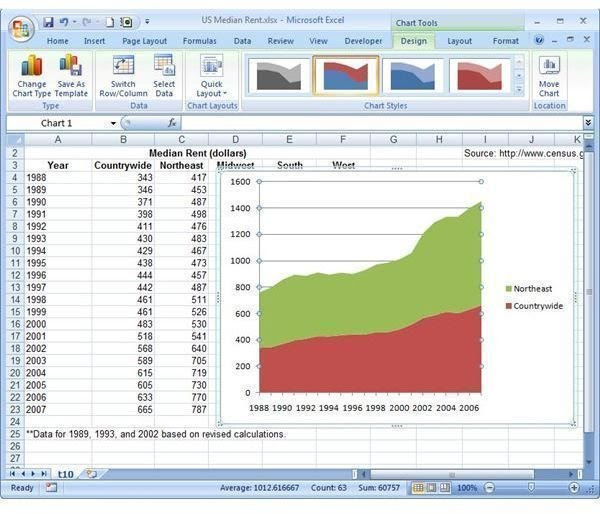Image resolution: width=600 pixels, height=514 pixels.
Task: Change the chart type
Action: click(x=31, y=76)
